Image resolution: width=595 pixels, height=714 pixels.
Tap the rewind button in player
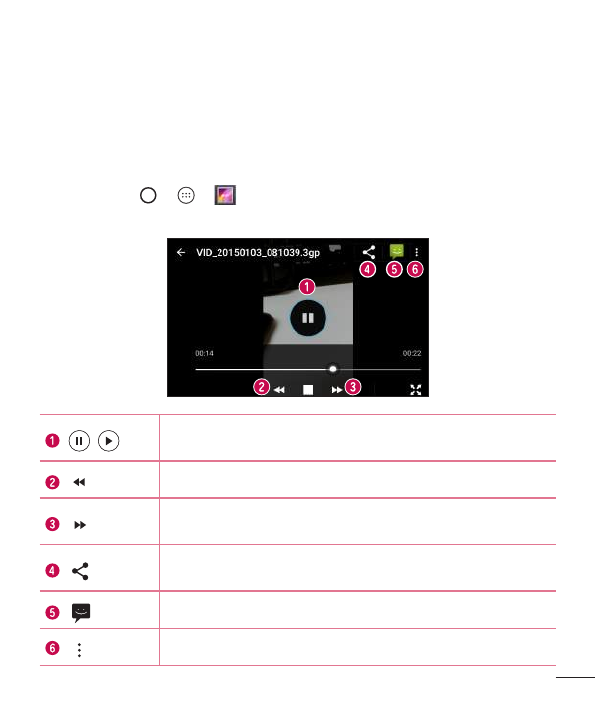279,390
